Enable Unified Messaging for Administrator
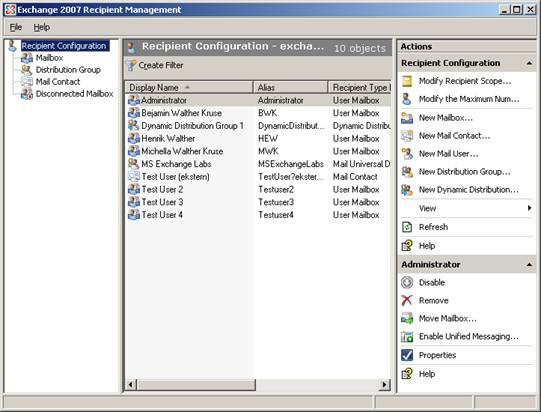The width and height of the screenshot is (541, 412). tap(469, 336)
